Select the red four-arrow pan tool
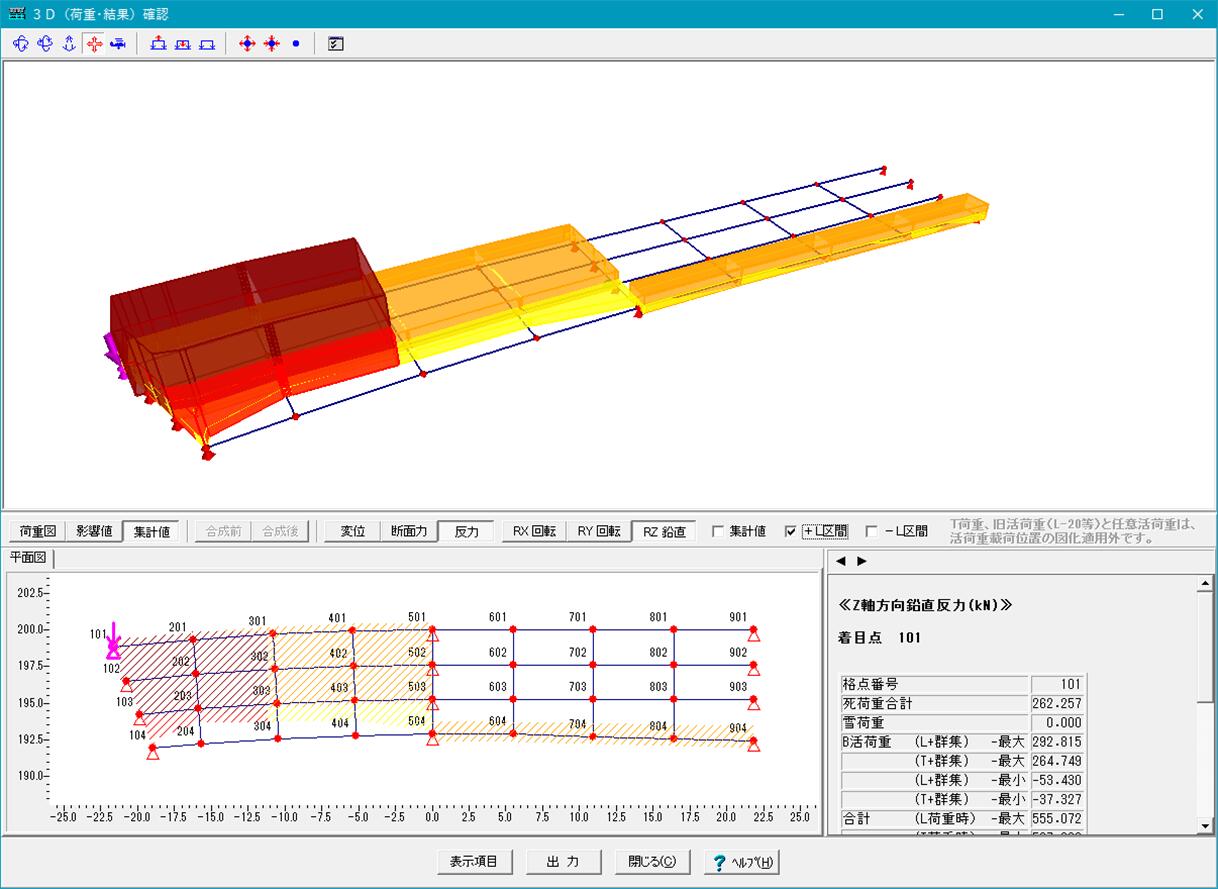This screenshot has width=1218, height=889. tap(93, 44)
